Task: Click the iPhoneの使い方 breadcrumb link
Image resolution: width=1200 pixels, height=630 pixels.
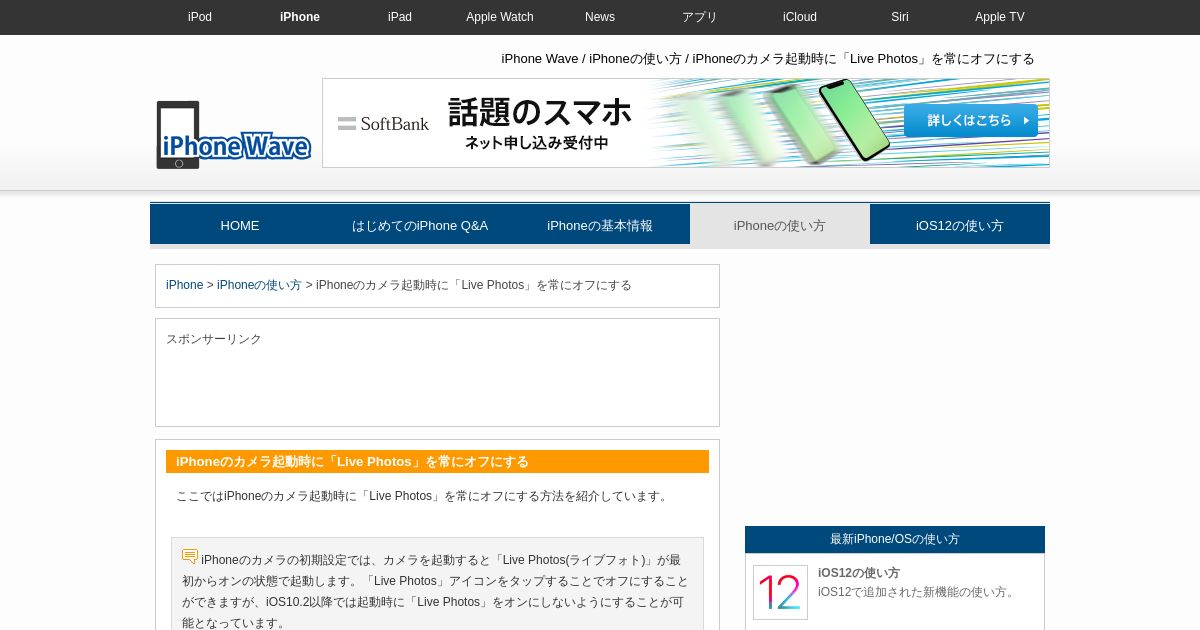Action: (259, 285)
